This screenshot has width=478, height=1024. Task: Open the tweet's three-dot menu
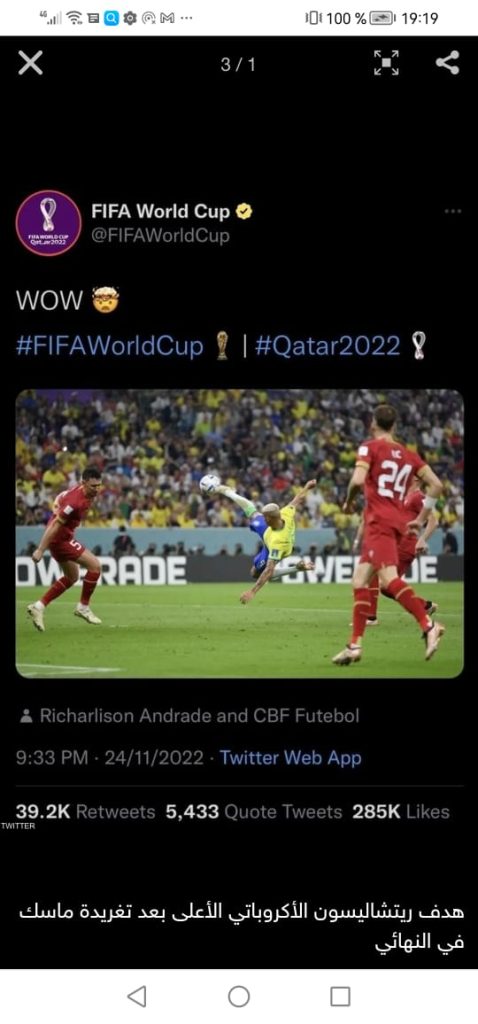click(453, 212)
